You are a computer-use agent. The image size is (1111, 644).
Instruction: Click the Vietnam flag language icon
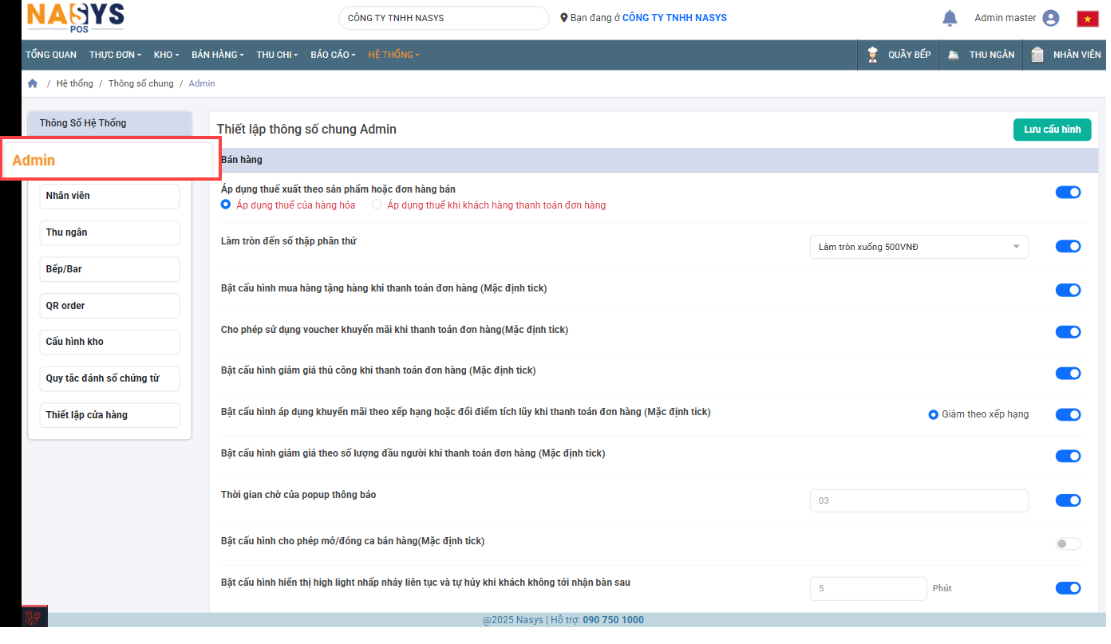tap(1087, 18)
